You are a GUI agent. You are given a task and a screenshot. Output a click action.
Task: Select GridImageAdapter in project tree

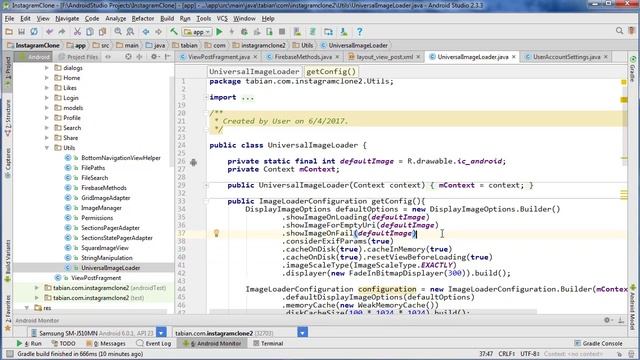coord(106,198)
